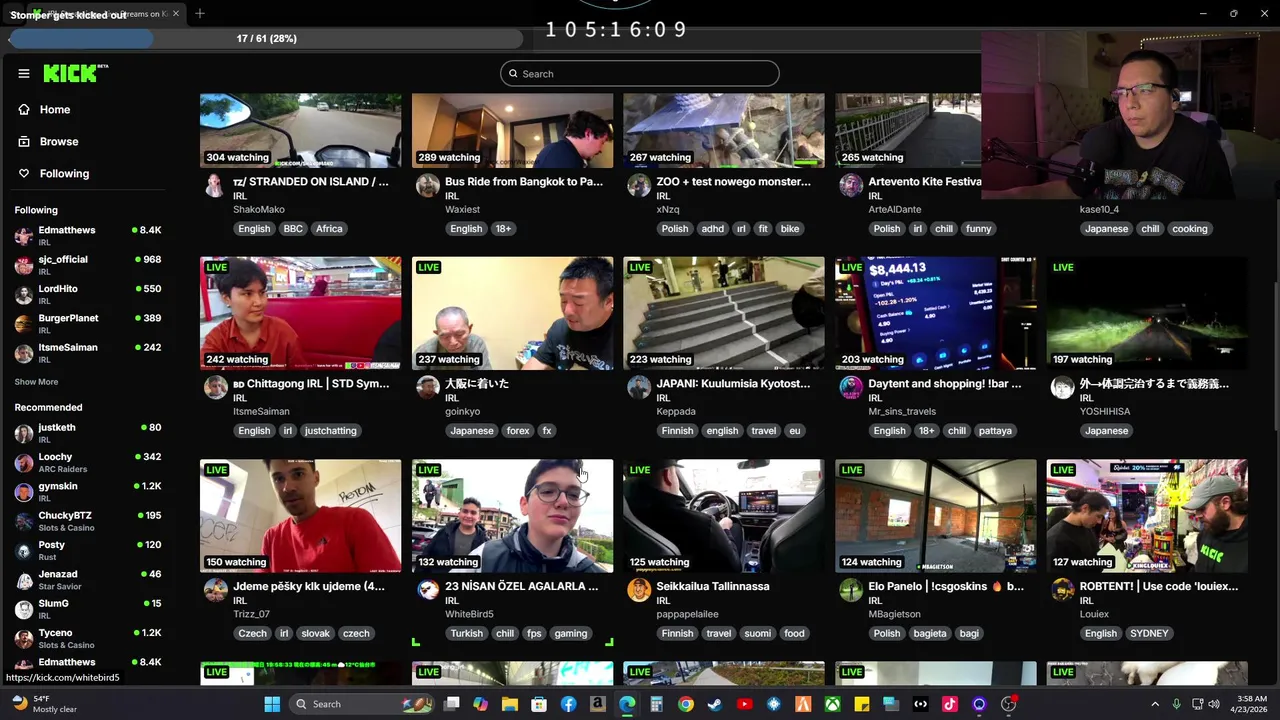The width and height of the screenshot is (1280, 720).
Task: Open ChuckyBTZ Slots & Casino channel
Action: pos(88,520)
